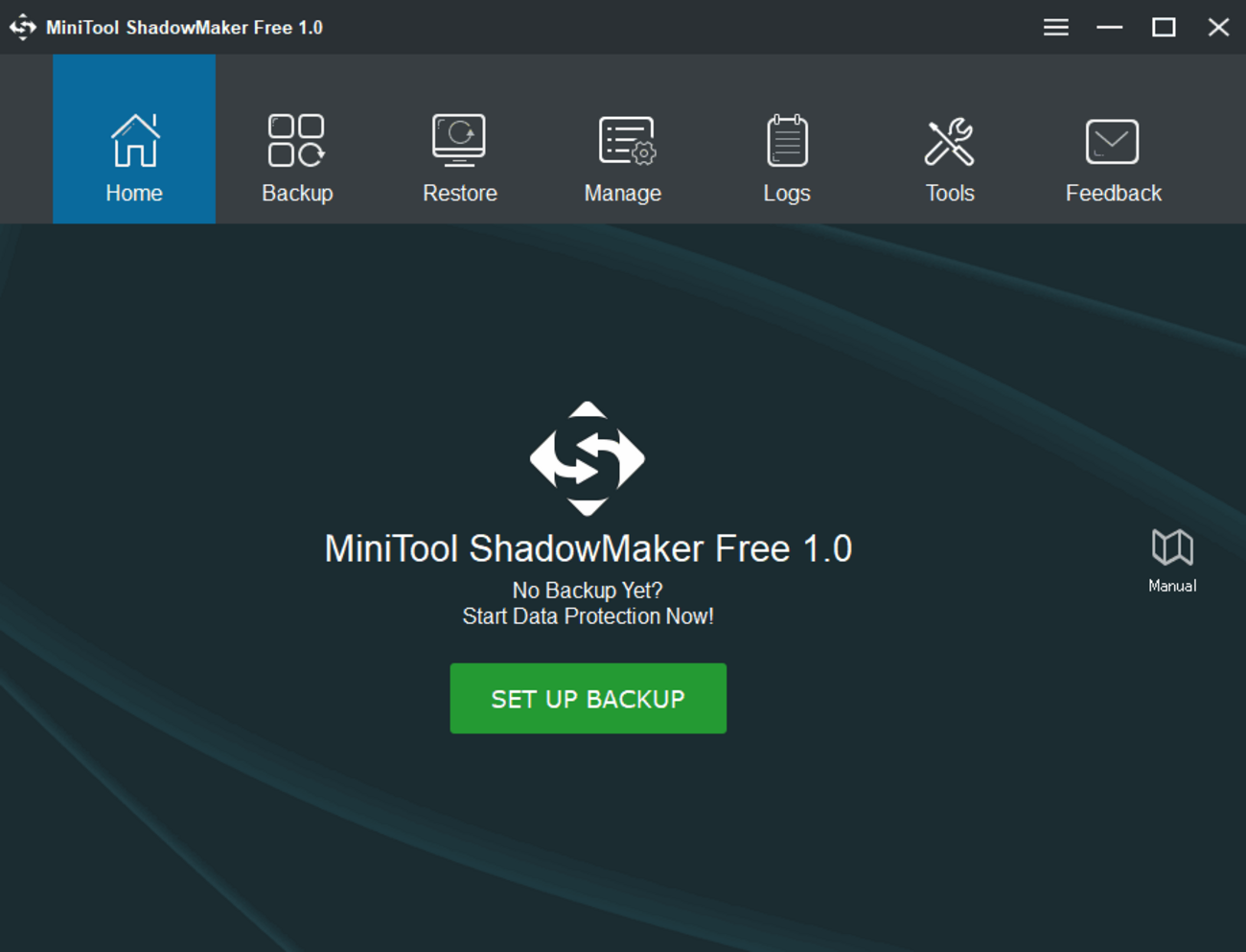Viewport: 1246px width, 952px height.
Task: Maximize the ShadowMaker window
Action: click(x=1164, y=27)
